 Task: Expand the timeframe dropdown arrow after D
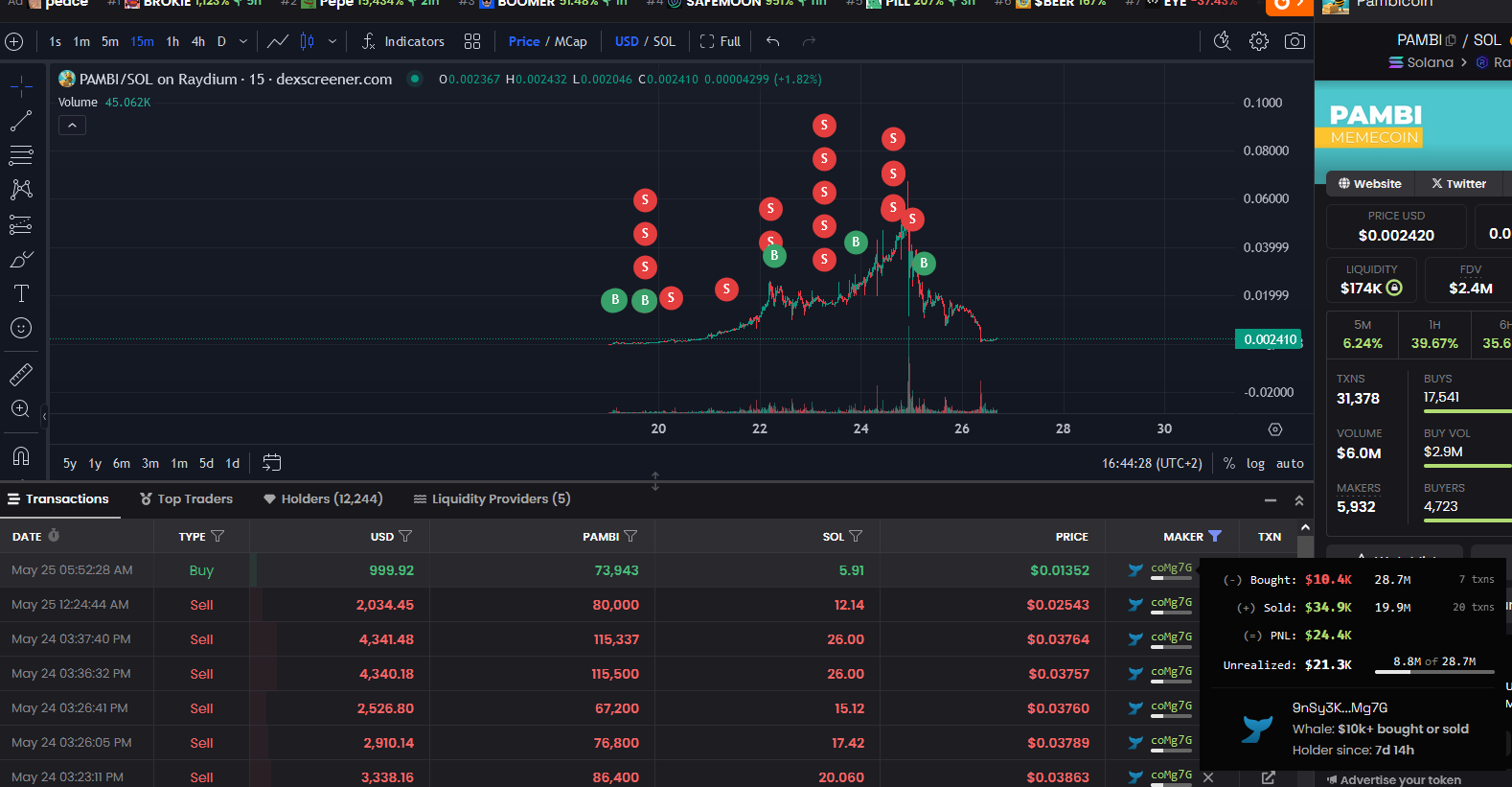(243, 41)
